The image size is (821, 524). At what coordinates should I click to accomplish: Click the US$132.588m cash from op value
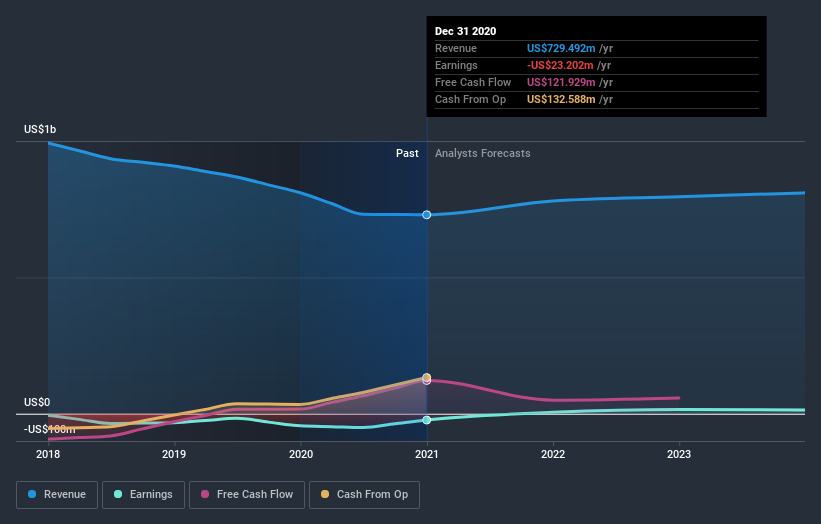[x=561, y=99]
